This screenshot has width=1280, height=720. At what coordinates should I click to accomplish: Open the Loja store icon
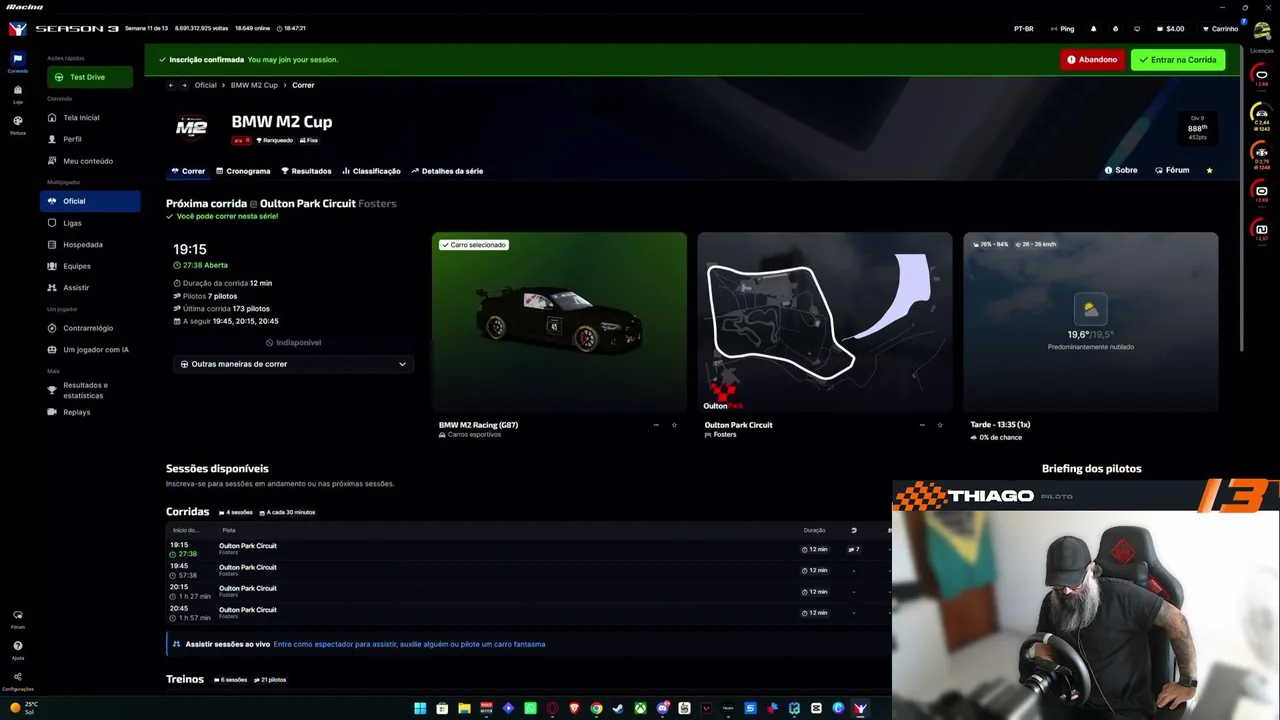tap(17, 90)
